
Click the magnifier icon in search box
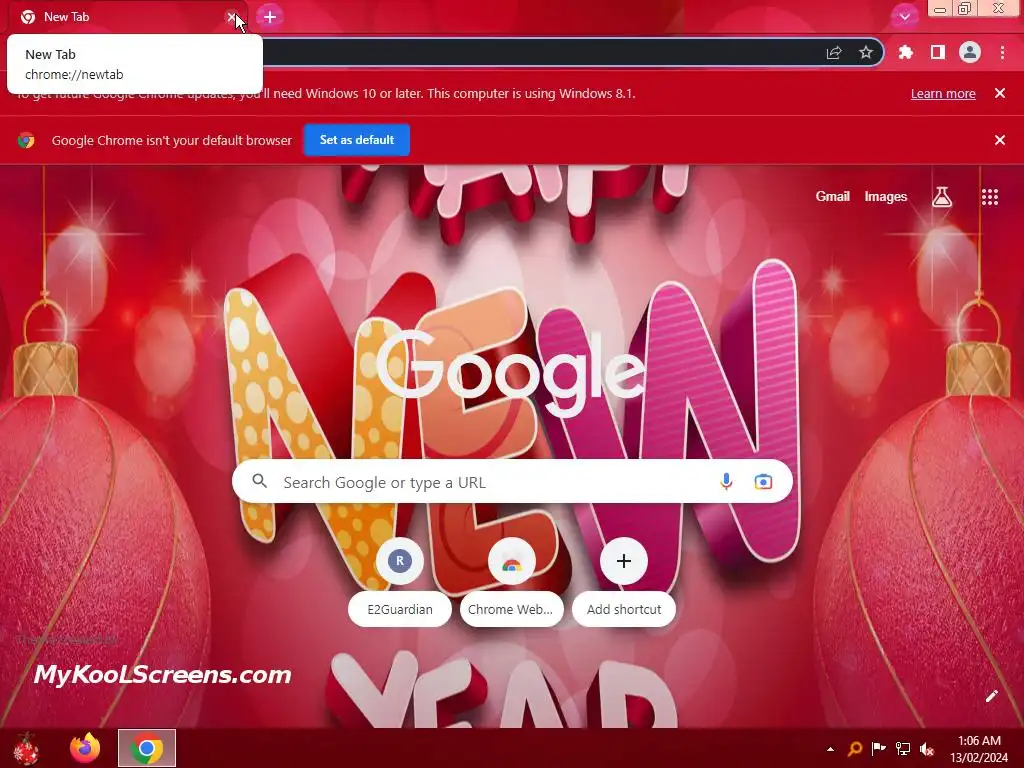[259, 481]
